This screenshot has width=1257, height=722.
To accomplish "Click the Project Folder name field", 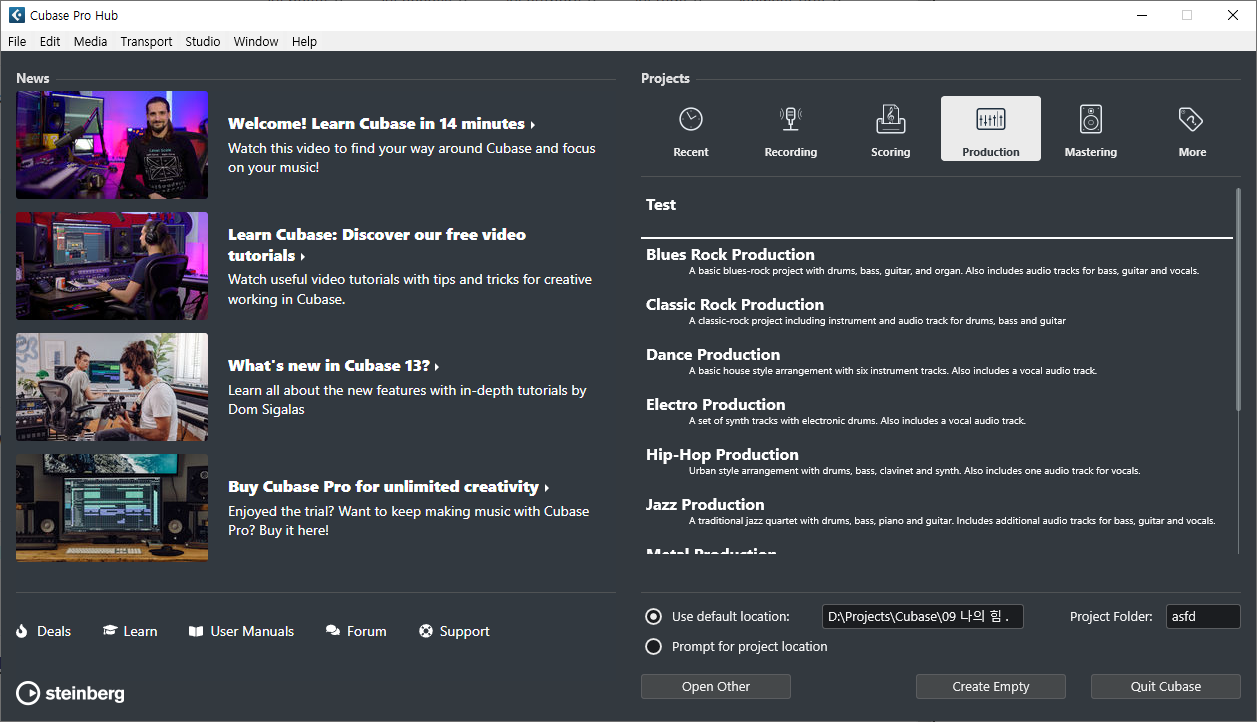I will pyautogui.click(x=1204, y=617).
